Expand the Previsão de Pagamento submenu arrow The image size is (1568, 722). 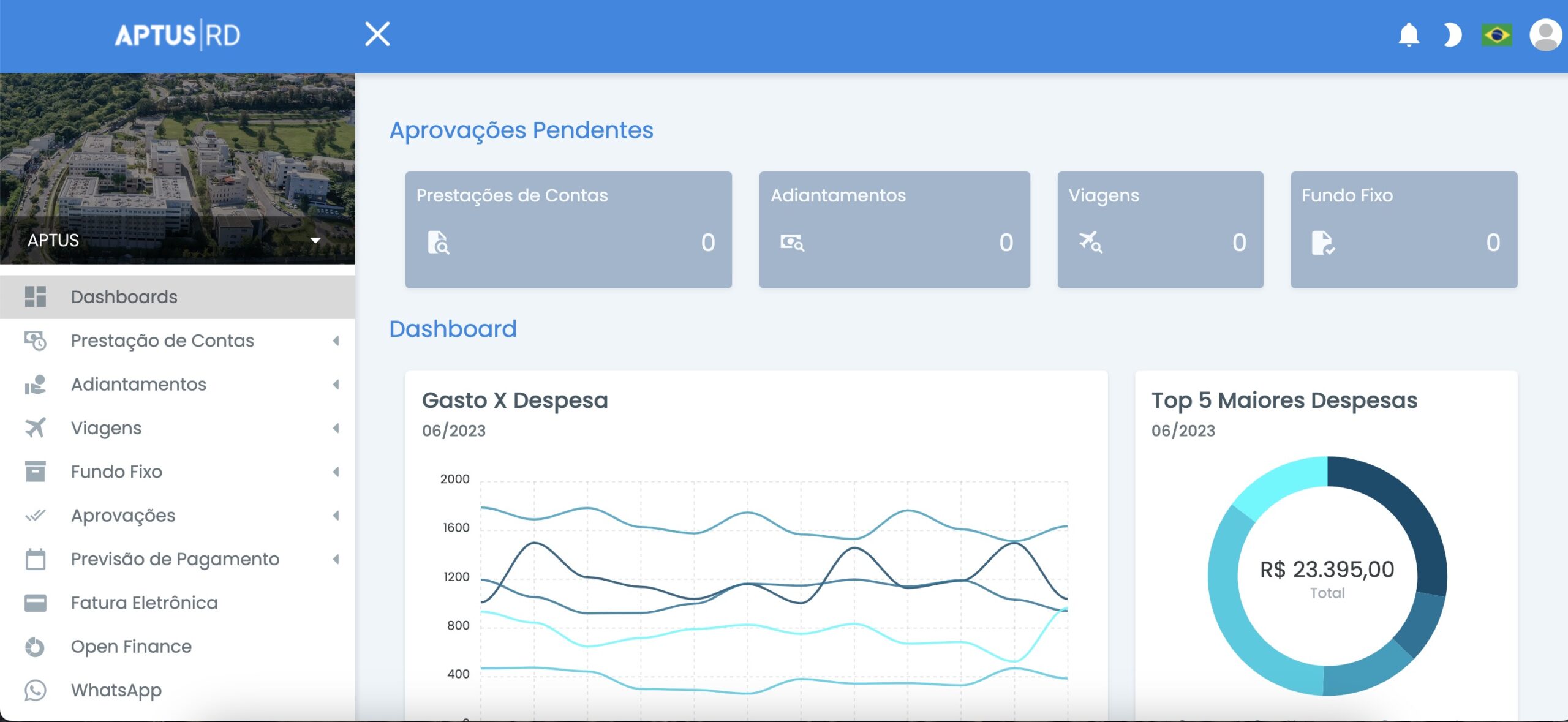point(336,559)
